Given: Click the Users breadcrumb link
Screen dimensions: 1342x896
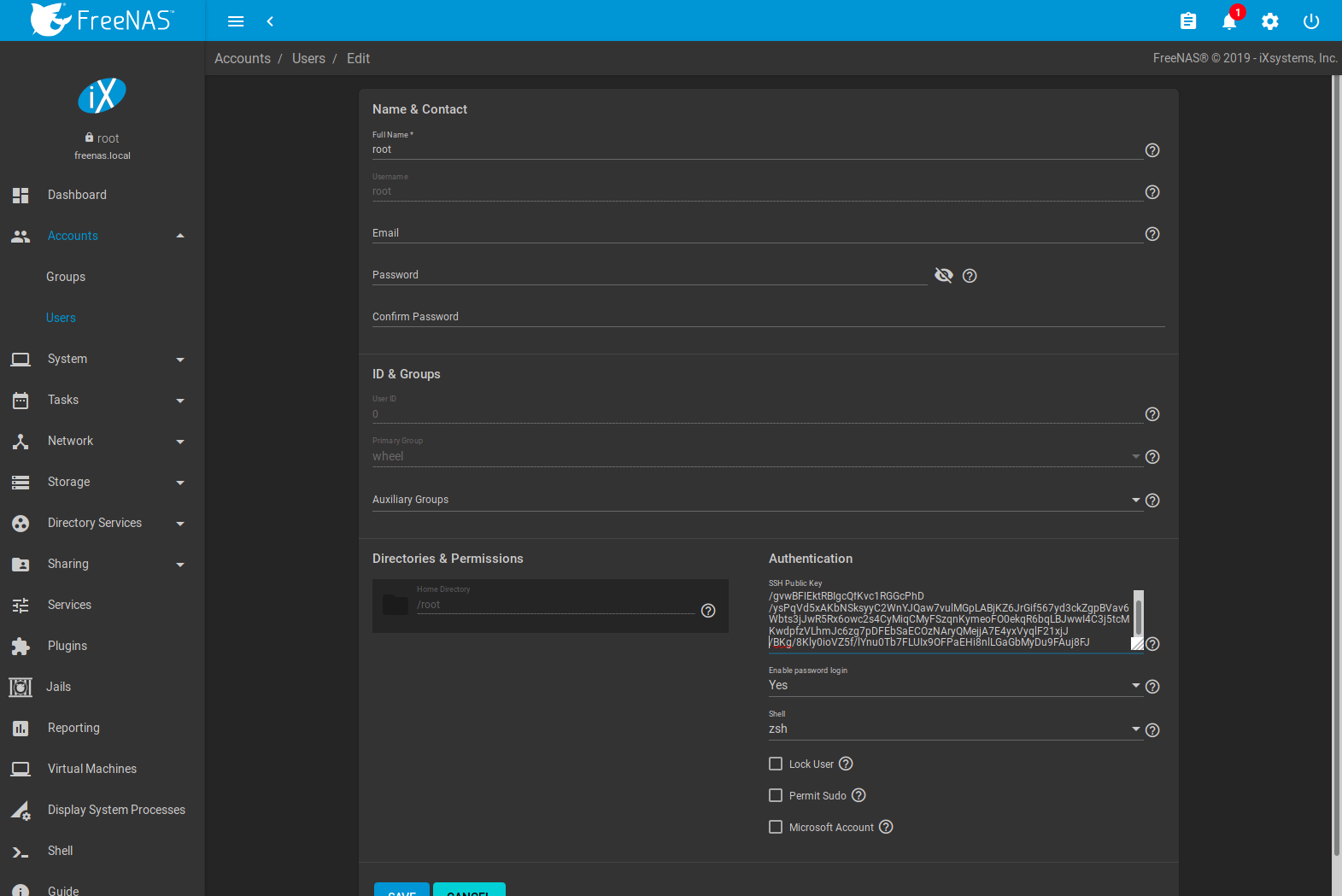Looking at the screenshot, I should pos(308,58).
